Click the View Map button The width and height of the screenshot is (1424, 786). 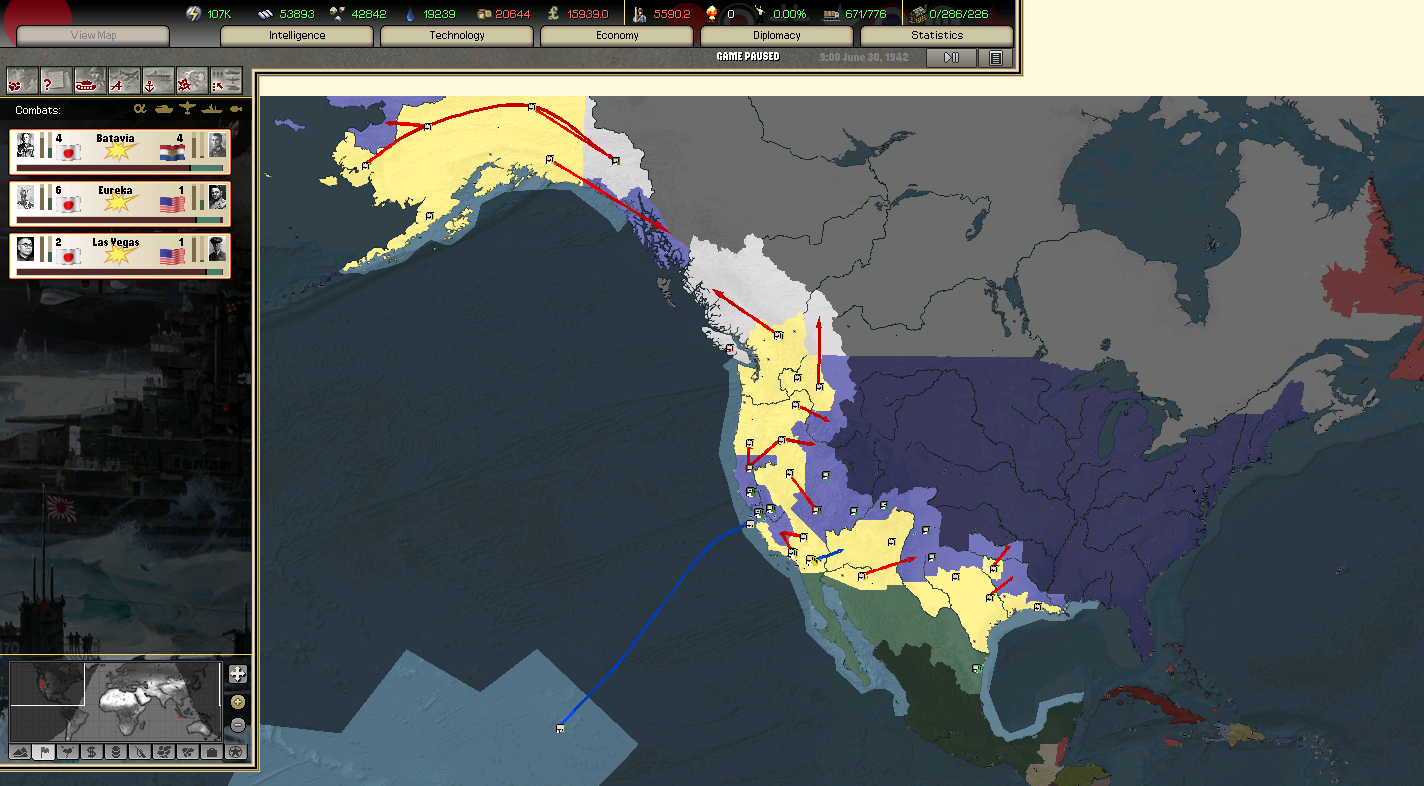pyautogui.click(x=93, y=36)
